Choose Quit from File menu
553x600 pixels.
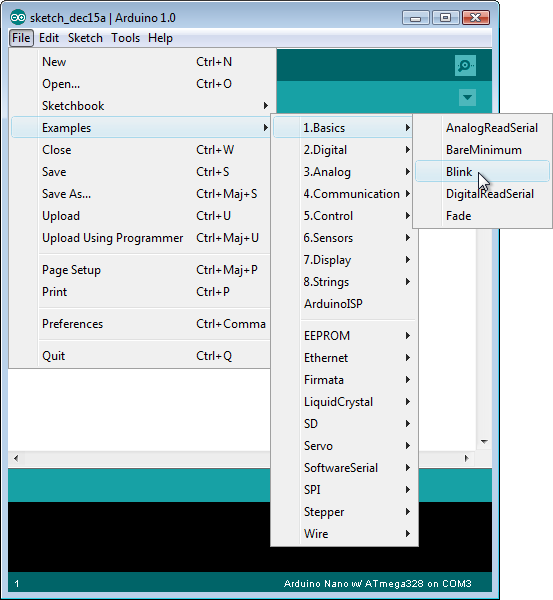(140, 356)
